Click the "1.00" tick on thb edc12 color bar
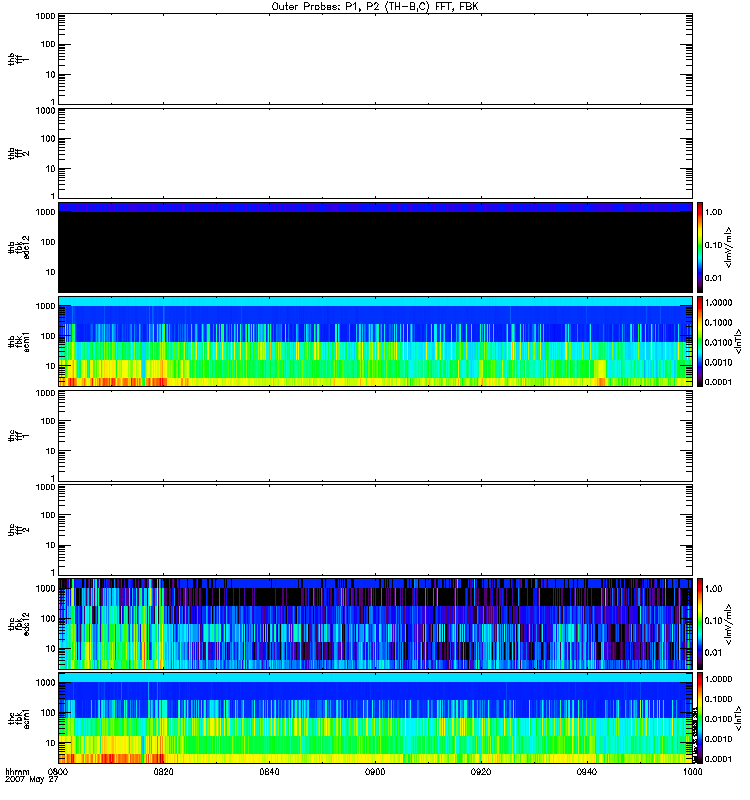The height and width of the screenshot is (800, 750). [x=714, y=212]
